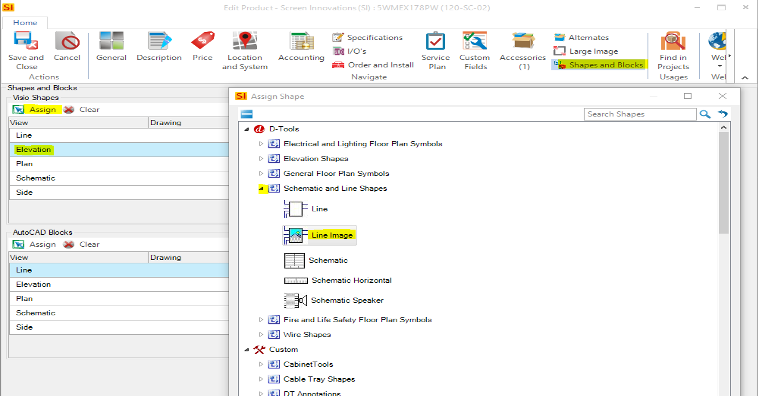Collapse the D-Tools tree node
The image size is (758, 396).
pos(247,129)
